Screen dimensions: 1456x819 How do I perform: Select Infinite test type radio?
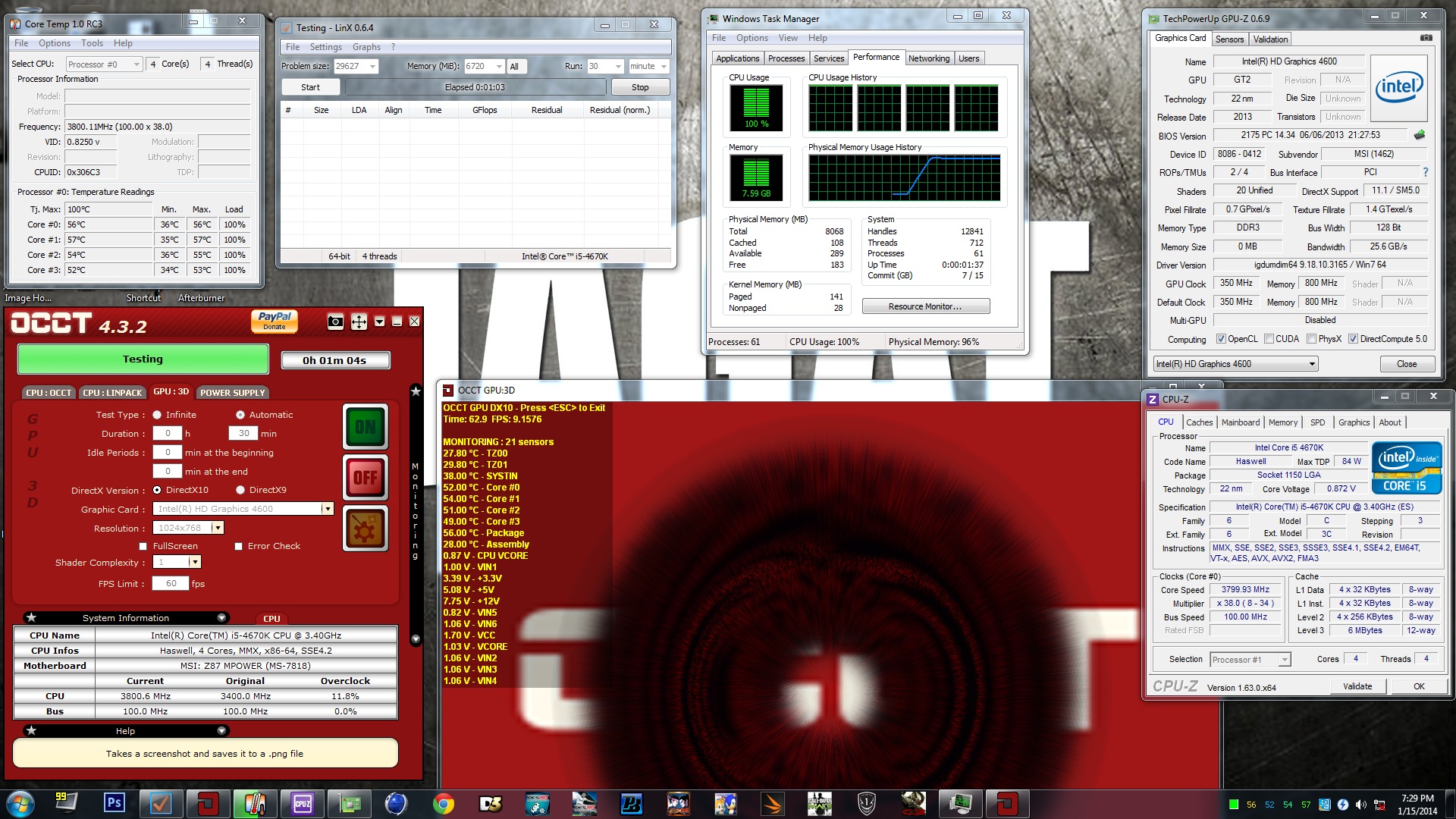click(x=157, y=415)
